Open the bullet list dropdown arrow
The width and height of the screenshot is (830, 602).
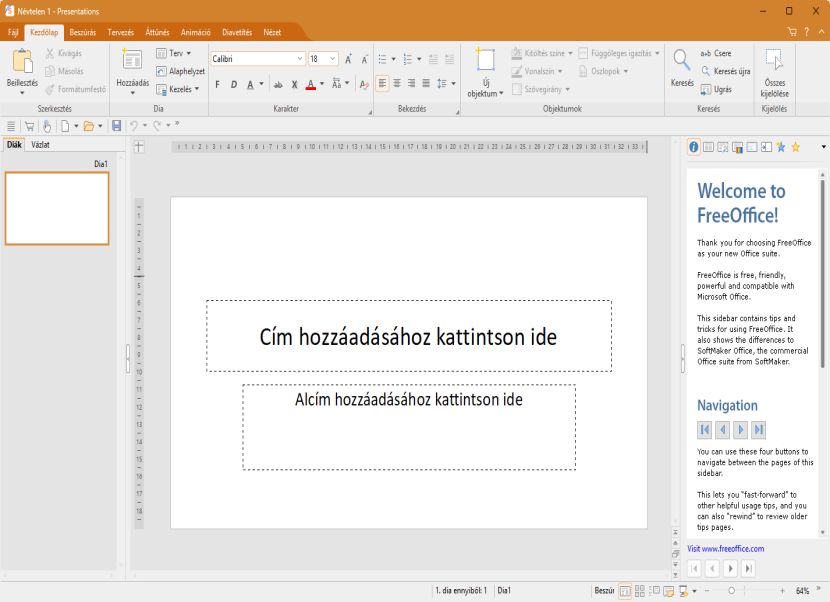point(393,59)
